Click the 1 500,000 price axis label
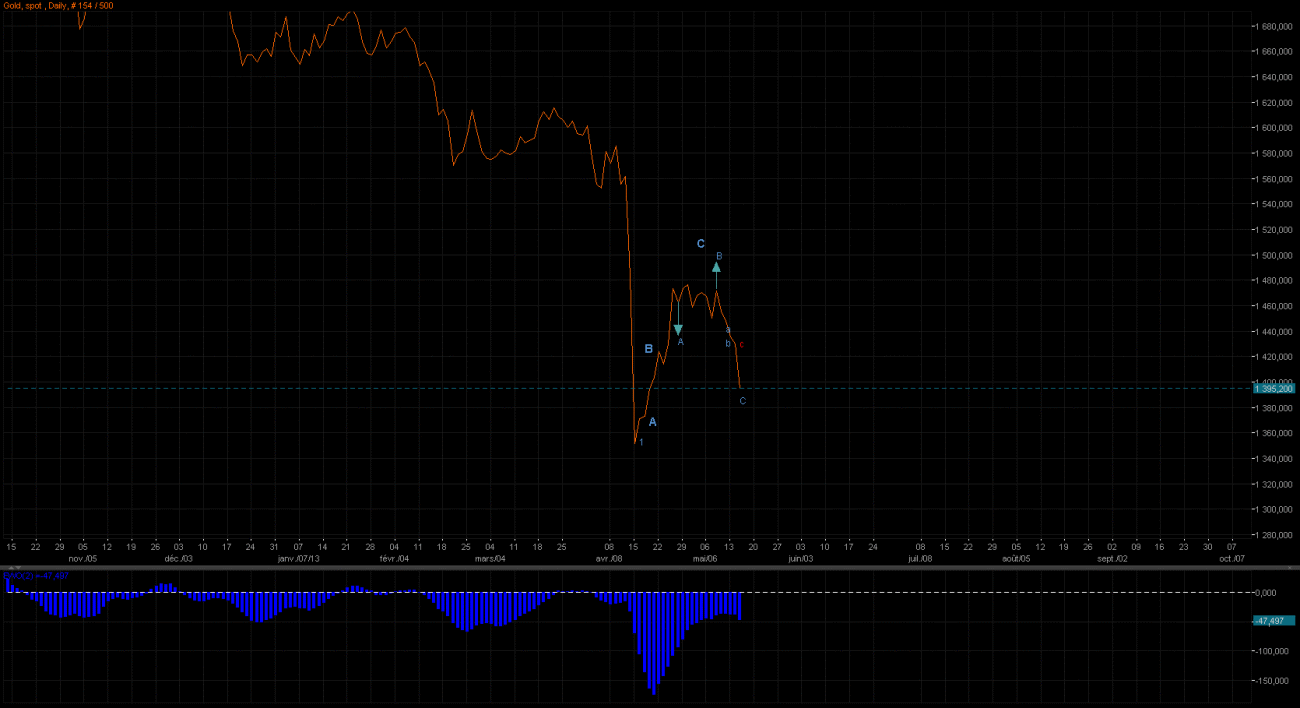 coord(1273,256)
